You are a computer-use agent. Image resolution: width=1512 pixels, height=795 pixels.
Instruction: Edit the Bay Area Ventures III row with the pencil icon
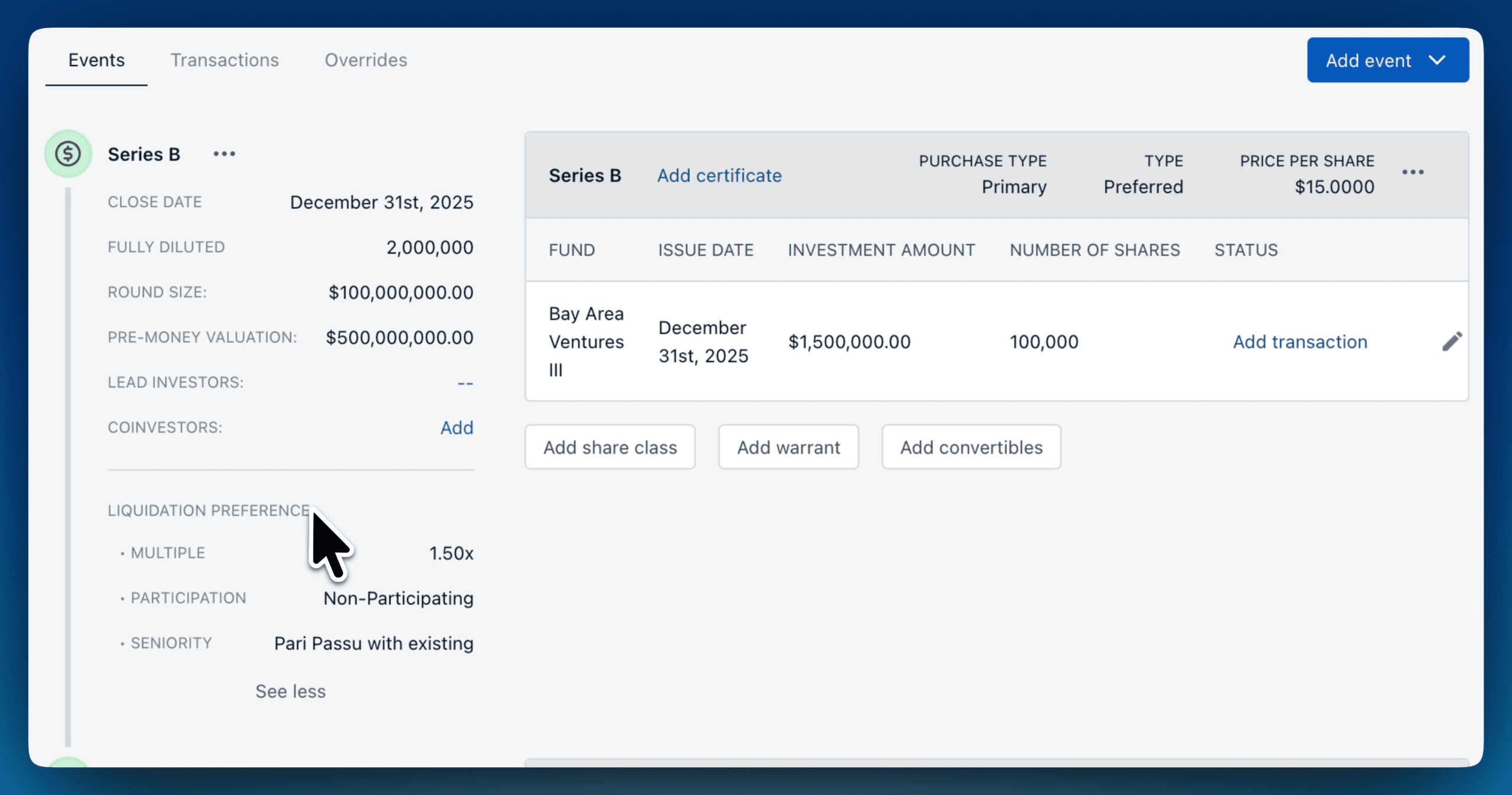(1452, 341)
